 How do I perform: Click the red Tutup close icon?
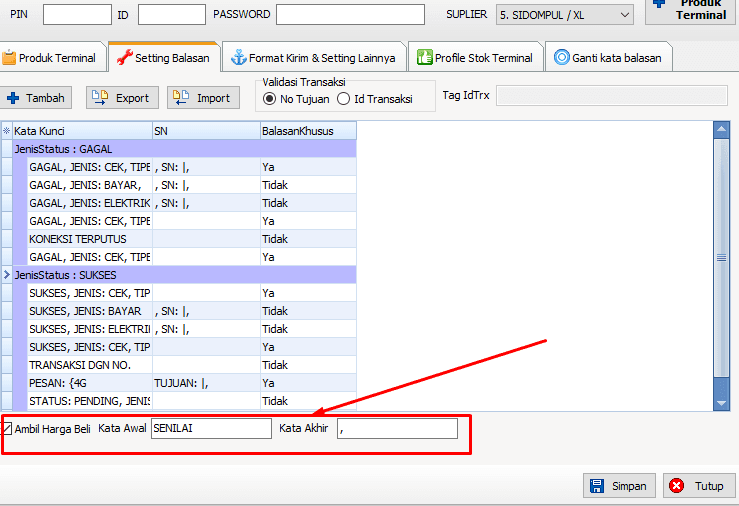pos(677,486)
